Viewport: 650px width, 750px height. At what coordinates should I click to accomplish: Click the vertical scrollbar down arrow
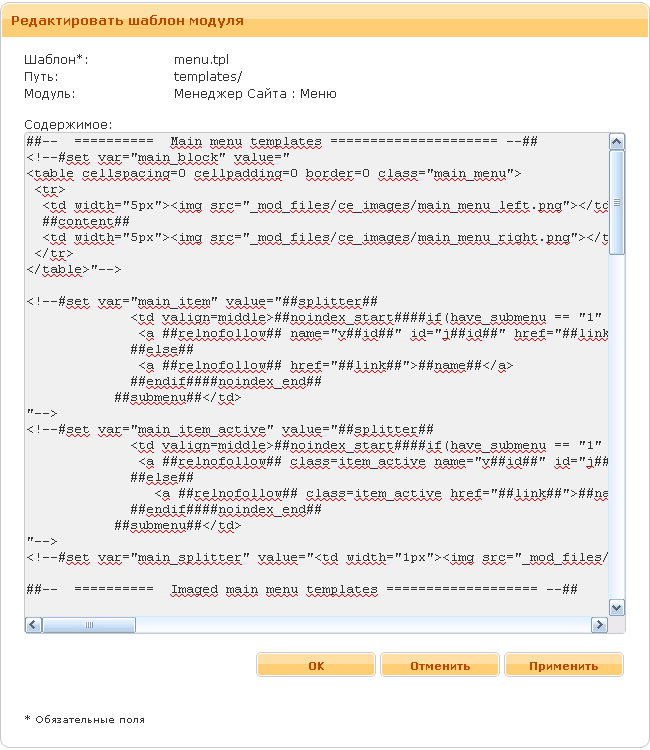coord(617,607)
